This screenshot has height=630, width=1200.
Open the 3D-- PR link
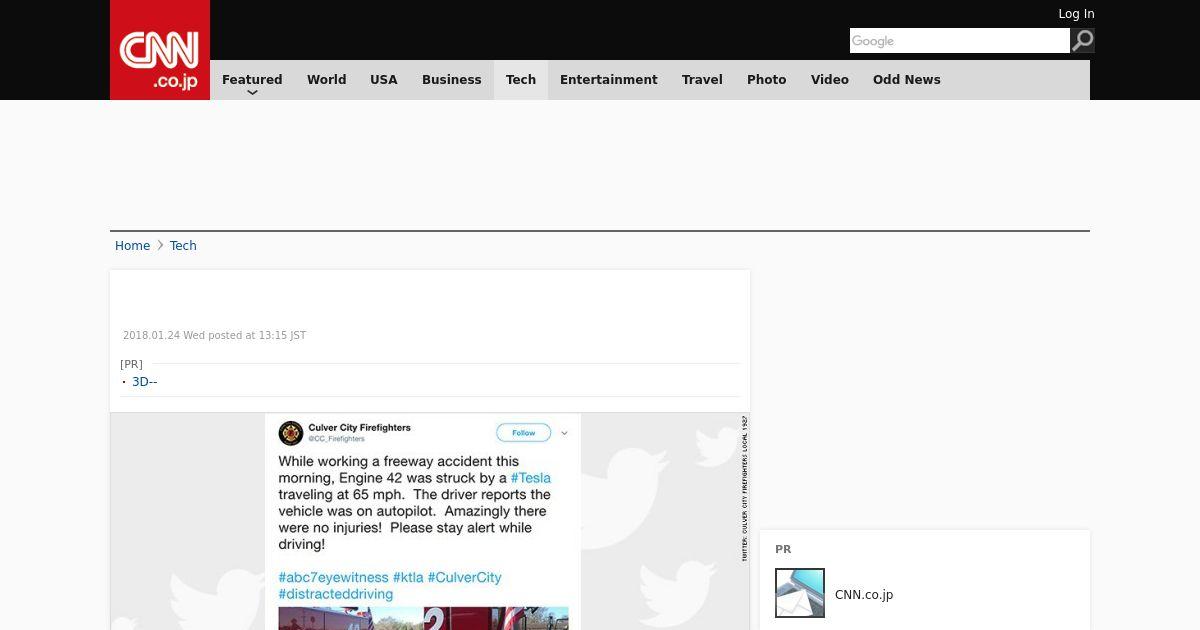point(145,381)
